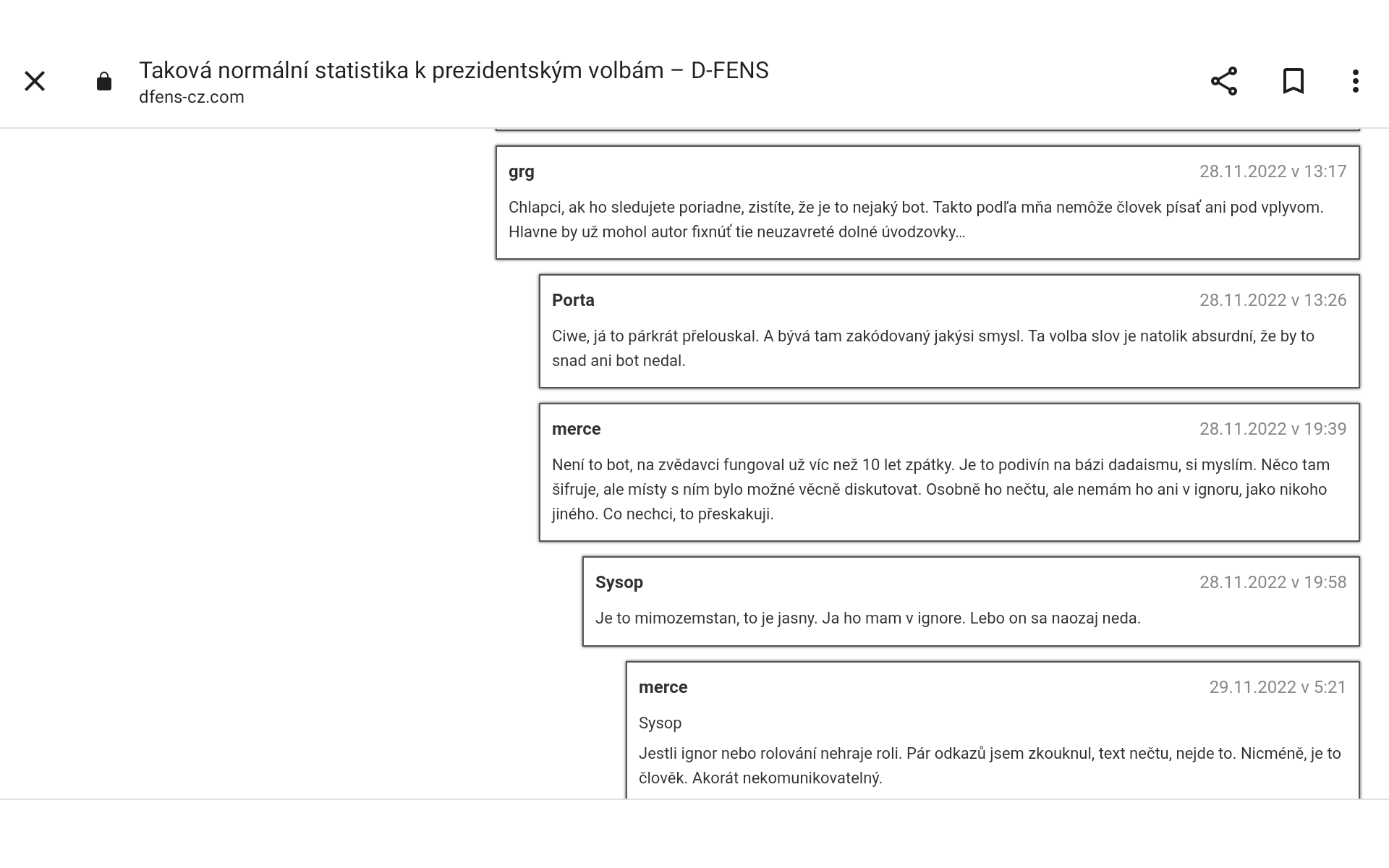This screenshot has height=868, width=1389.
Task: Tap the dfens-cz.com URL text
Action: click(192, 97)
